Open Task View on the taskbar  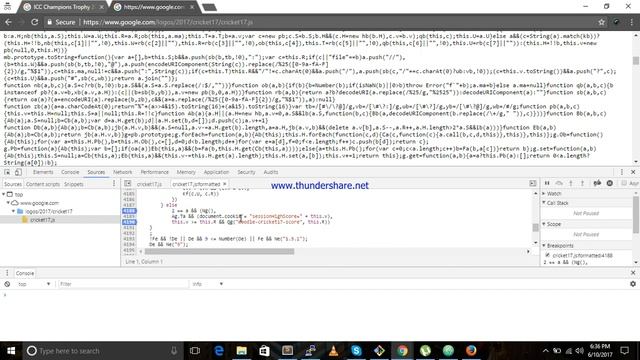coord(195,351)
